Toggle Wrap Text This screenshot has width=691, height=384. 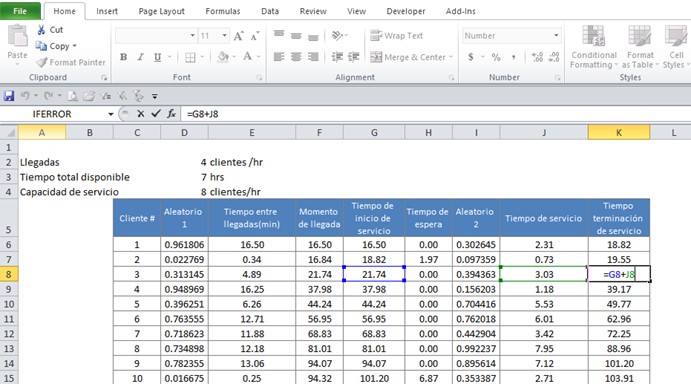(397, 36)
